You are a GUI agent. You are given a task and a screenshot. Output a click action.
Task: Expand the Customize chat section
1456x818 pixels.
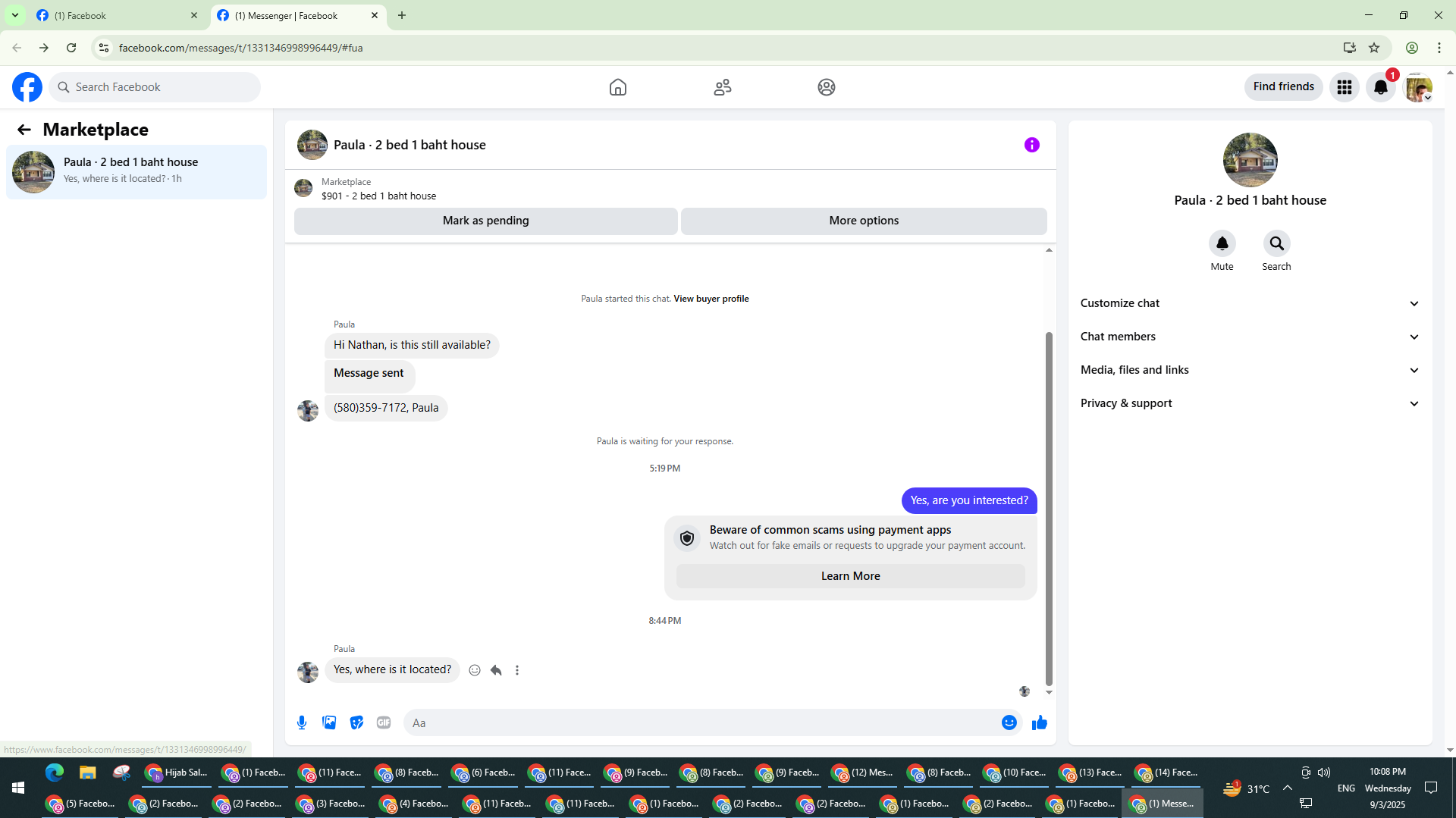click(x=1250, y=303)
